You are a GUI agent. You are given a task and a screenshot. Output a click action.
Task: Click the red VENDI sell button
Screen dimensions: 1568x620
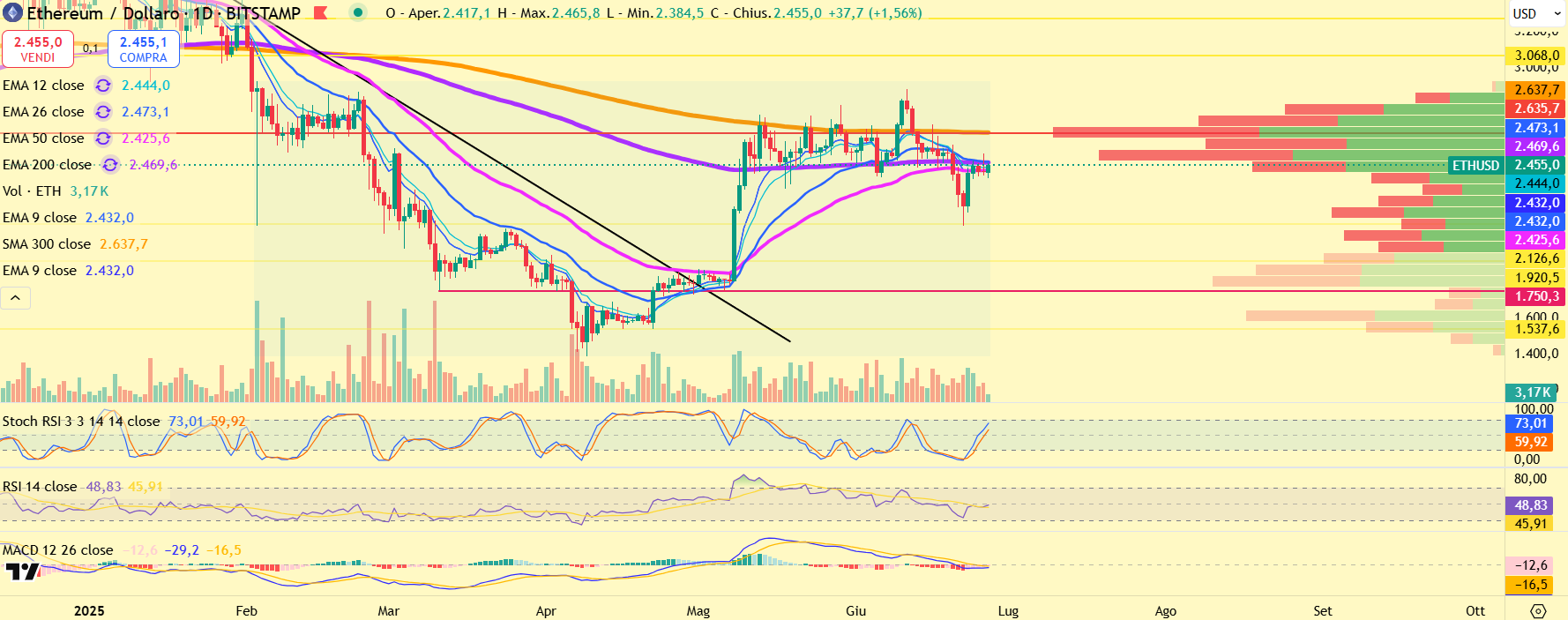(x=38, y=49)
